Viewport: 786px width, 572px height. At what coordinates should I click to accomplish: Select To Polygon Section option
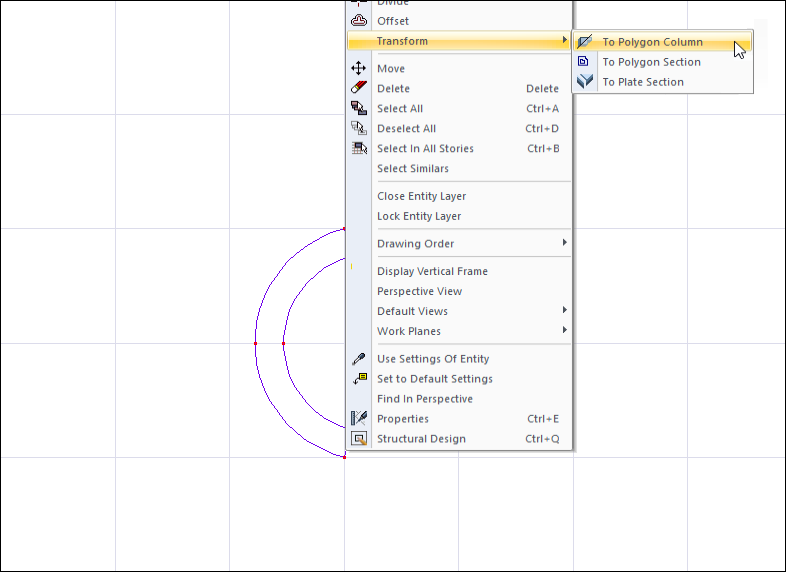(x=662, y=62)
